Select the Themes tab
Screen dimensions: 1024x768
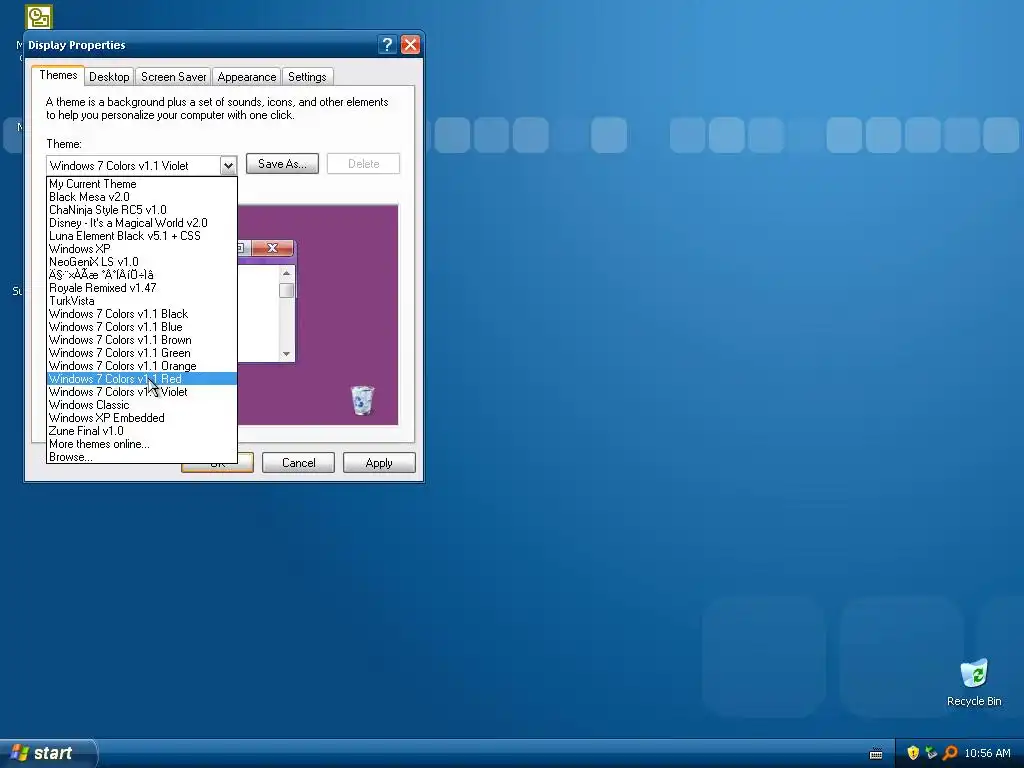pyautogui.click(x=58, y=75)
